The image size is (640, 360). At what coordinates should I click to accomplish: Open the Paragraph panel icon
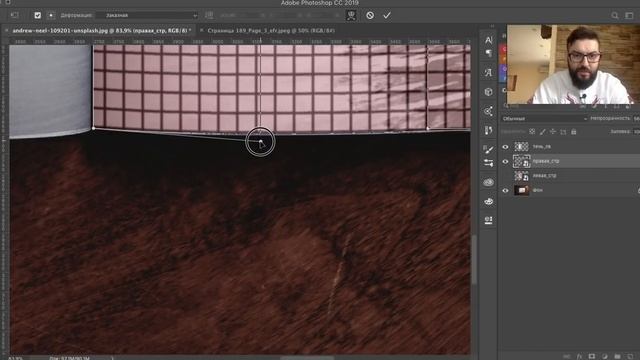[x=489, y=53]
